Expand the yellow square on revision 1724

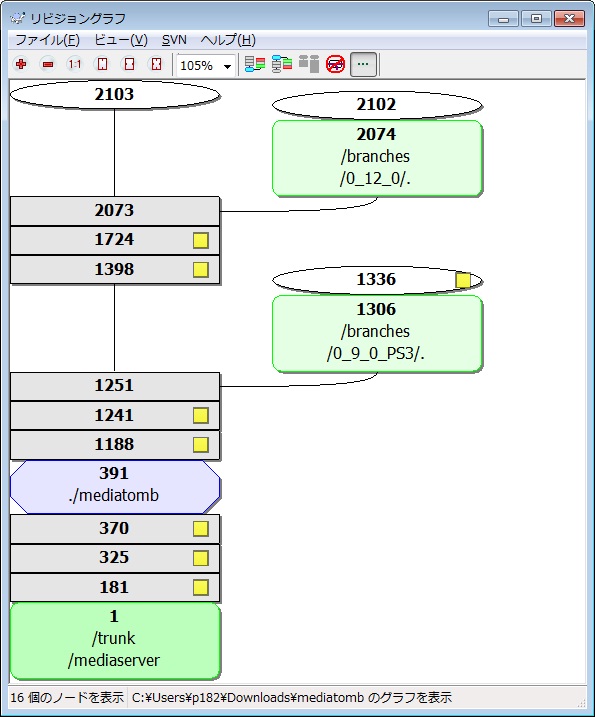click(201, 240)
